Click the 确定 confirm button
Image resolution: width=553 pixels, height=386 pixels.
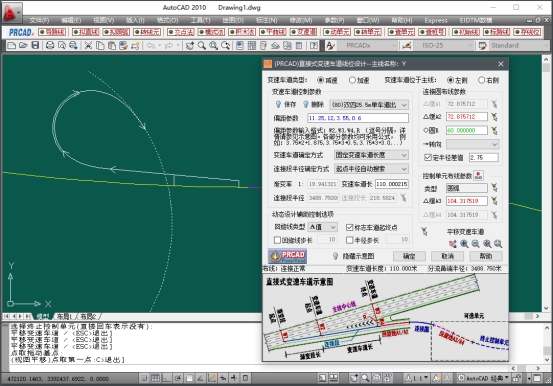click(x=409, y=256)
